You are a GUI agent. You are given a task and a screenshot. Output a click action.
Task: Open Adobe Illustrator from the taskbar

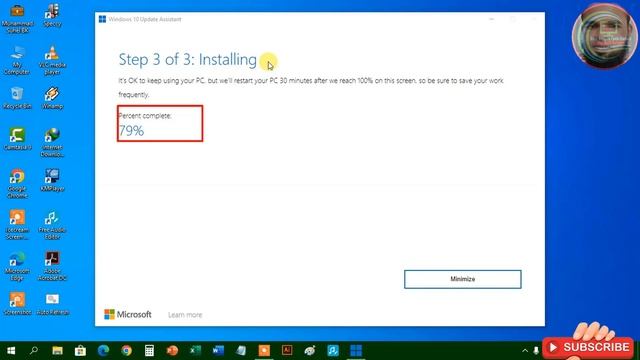pos(287,351)
